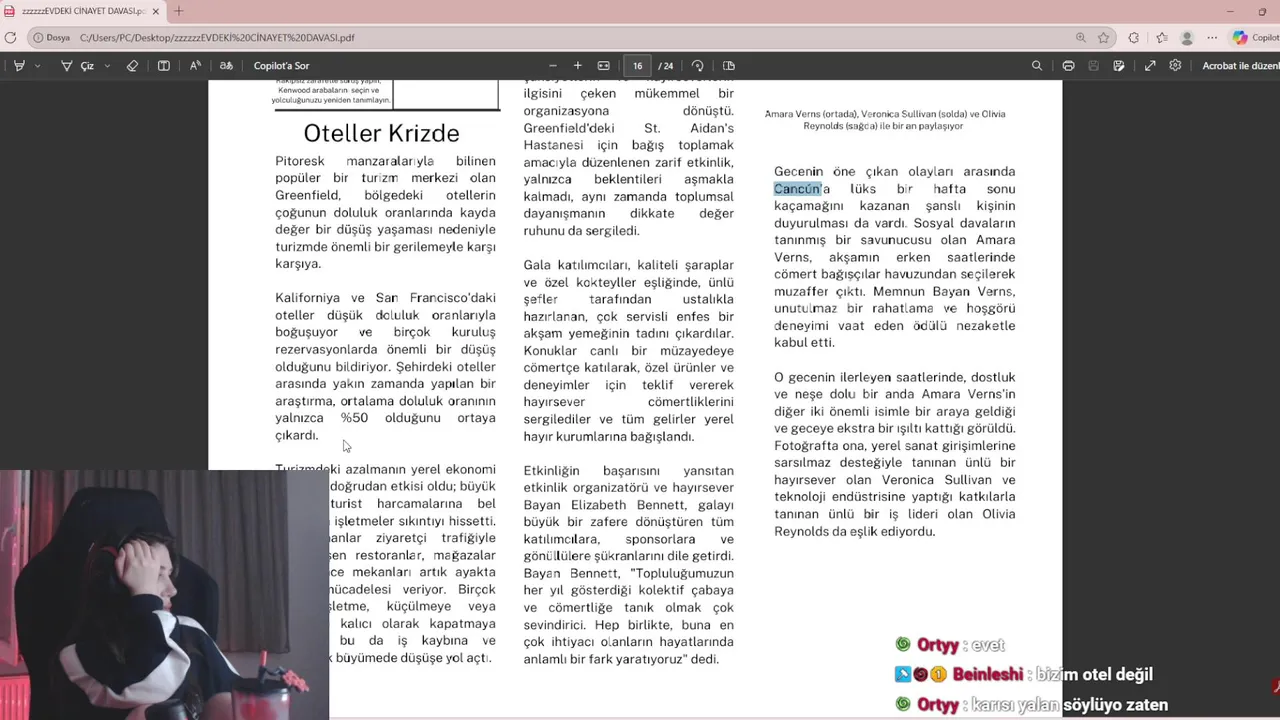
Task: Save the PDF as a copy
Action: coord(1119,66)
